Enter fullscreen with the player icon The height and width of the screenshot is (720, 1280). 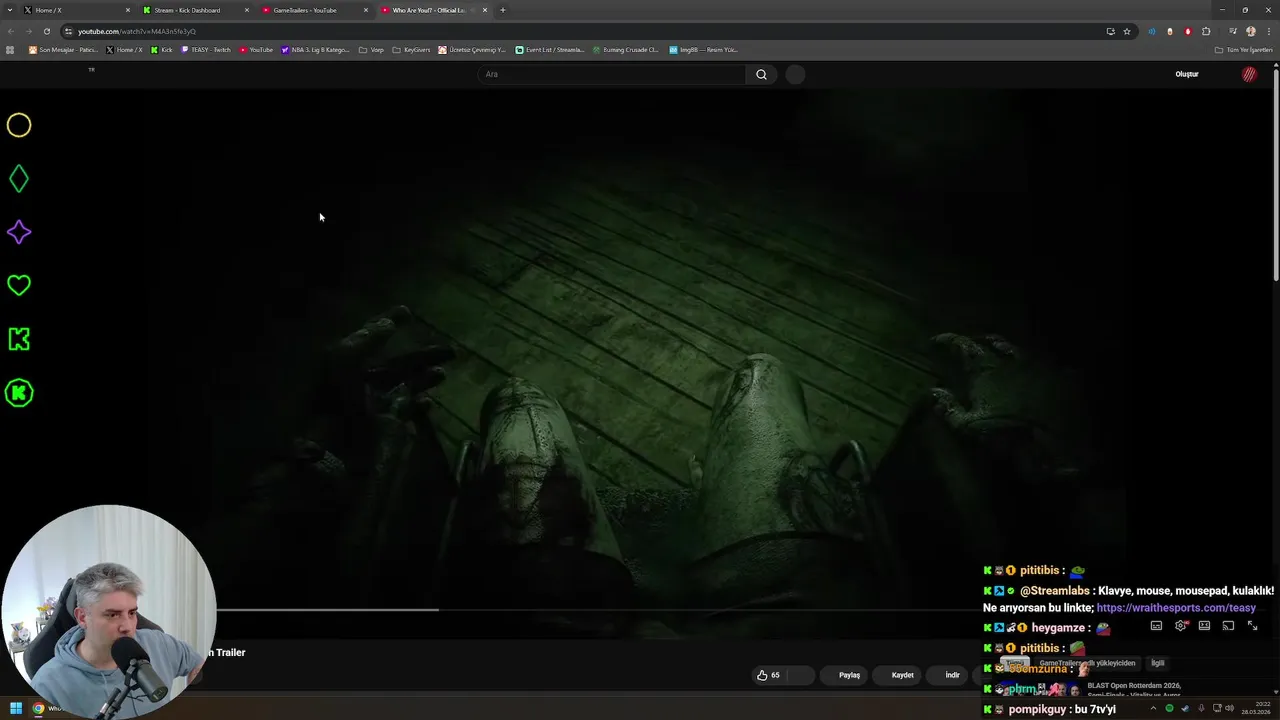(x=1252, y=626)
